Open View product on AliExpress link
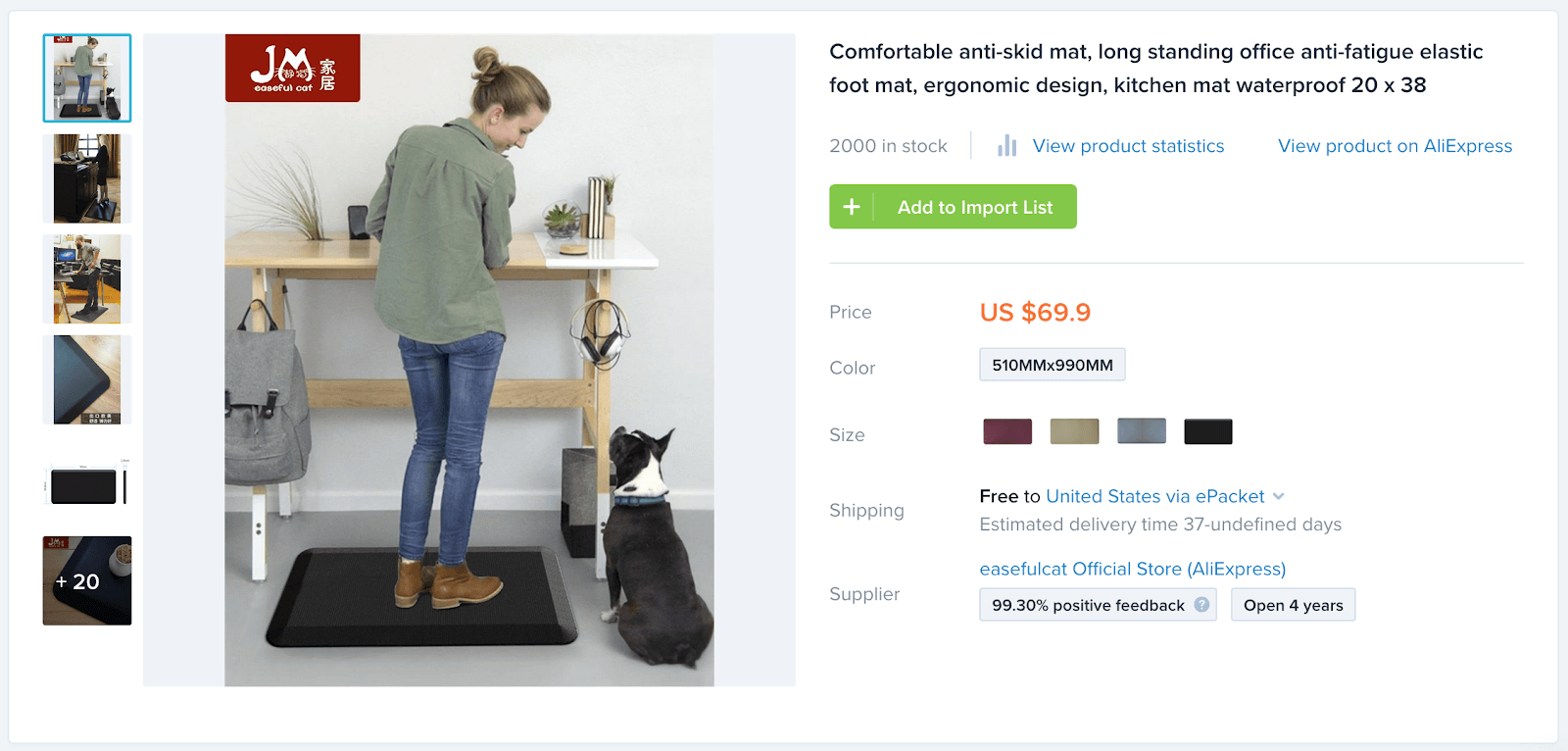1568x751 pixels. coord(1395,146)
